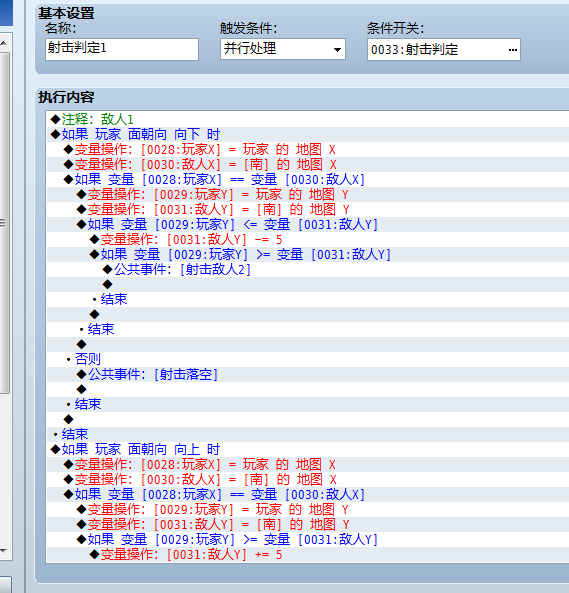Screen dimensions: 569x593
Task: Select 变量操作 玩家Y line in the 向下 branch
Action: 307,194
